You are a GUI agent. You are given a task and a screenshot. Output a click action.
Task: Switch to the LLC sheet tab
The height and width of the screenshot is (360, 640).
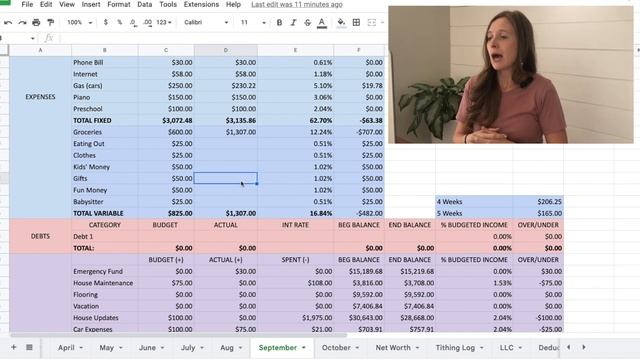tap(507, 348)
